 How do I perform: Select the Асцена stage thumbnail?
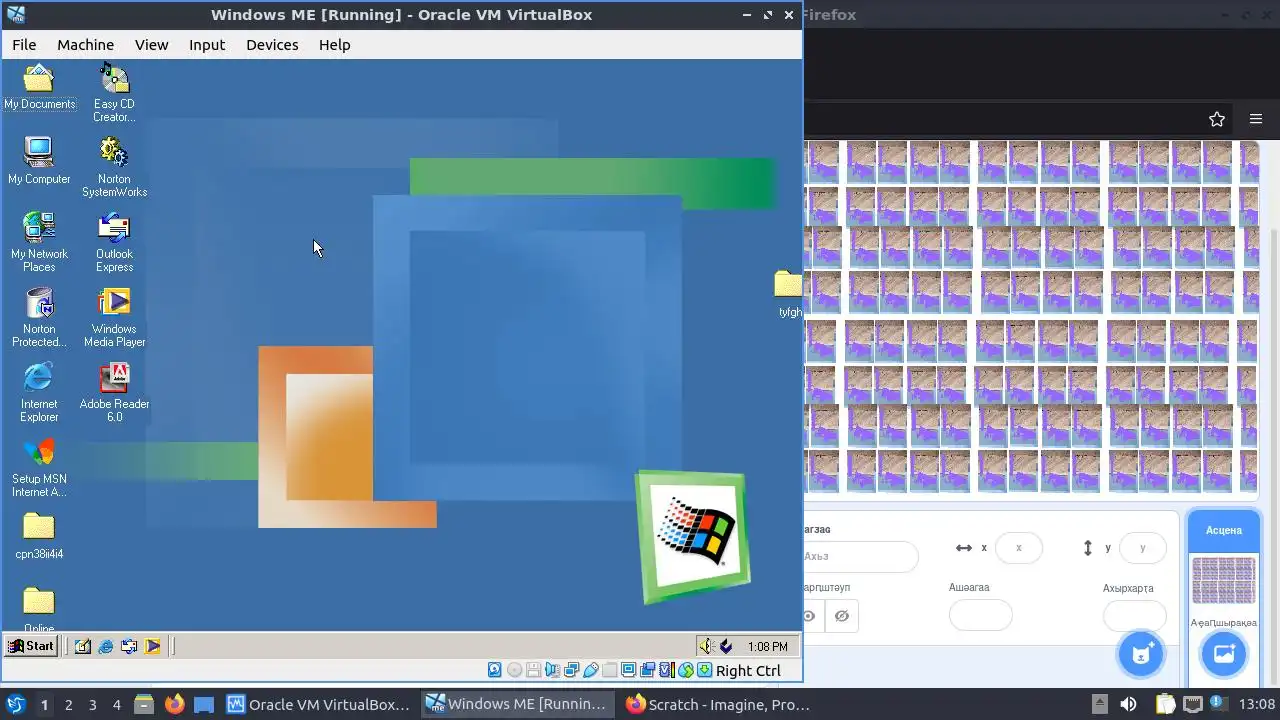point(1223,581)
